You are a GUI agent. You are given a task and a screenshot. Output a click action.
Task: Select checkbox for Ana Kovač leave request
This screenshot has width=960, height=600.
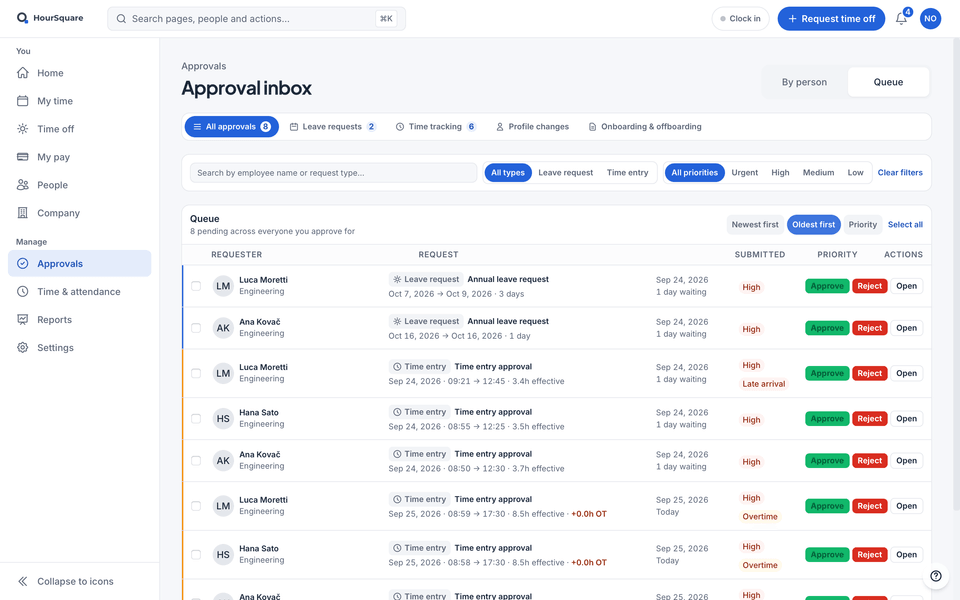point(196,328)
